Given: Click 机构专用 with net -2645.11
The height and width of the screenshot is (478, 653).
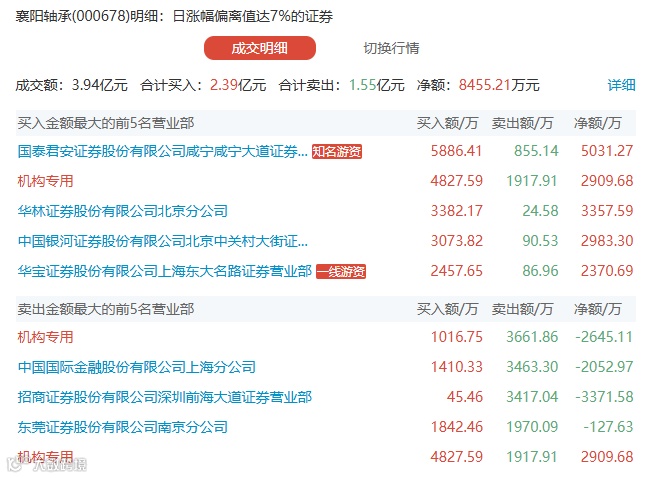Looking at the screenshot, I should (45, 337).
